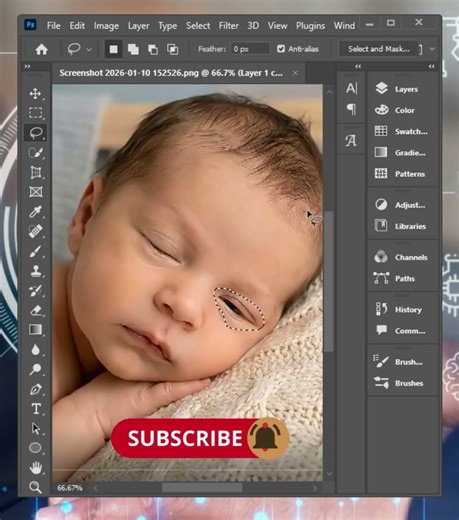The image size is (459, 520).
Task: Open the Select menu
Action: point(198,26)
